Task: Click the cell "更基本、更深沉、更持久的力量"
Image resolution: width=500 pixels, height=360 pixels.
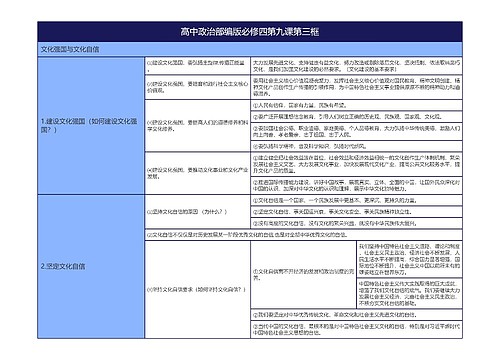Action: [356, 200]
